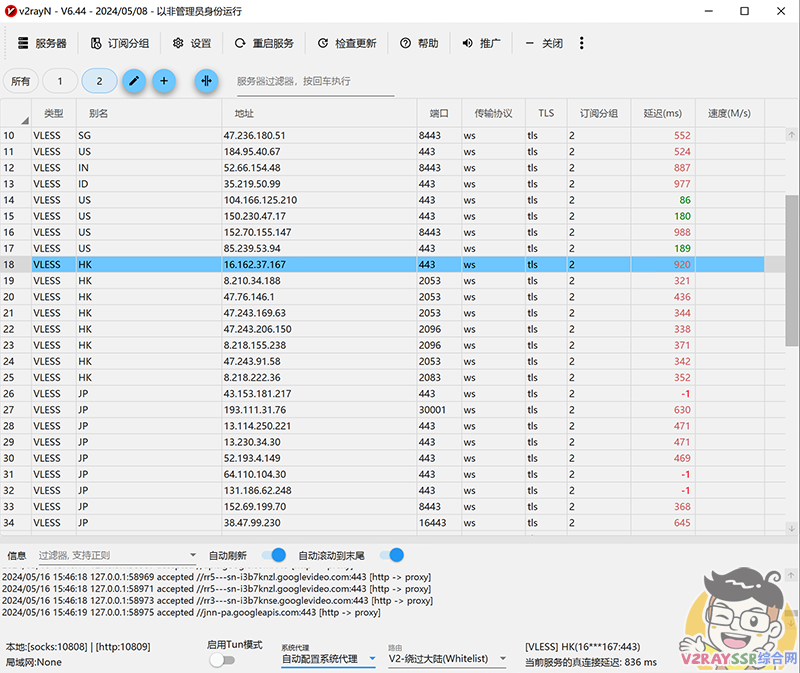Image resolution: width=800 pixels, height=673 pixels.
Task: Click the blue auto column width button
Action: (x=207, y=81)
